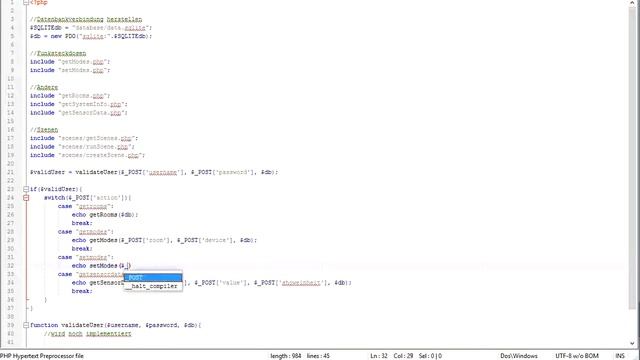
Task: Click the $validUser = validateUser line
Action: click(x=153, y=172)
